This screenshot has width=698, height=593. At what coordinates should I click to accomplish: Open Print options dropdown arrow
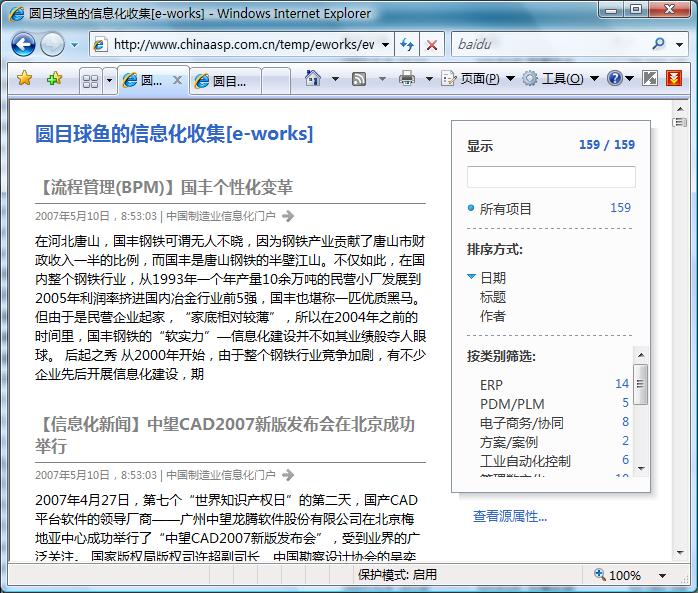tap(429, 79)
